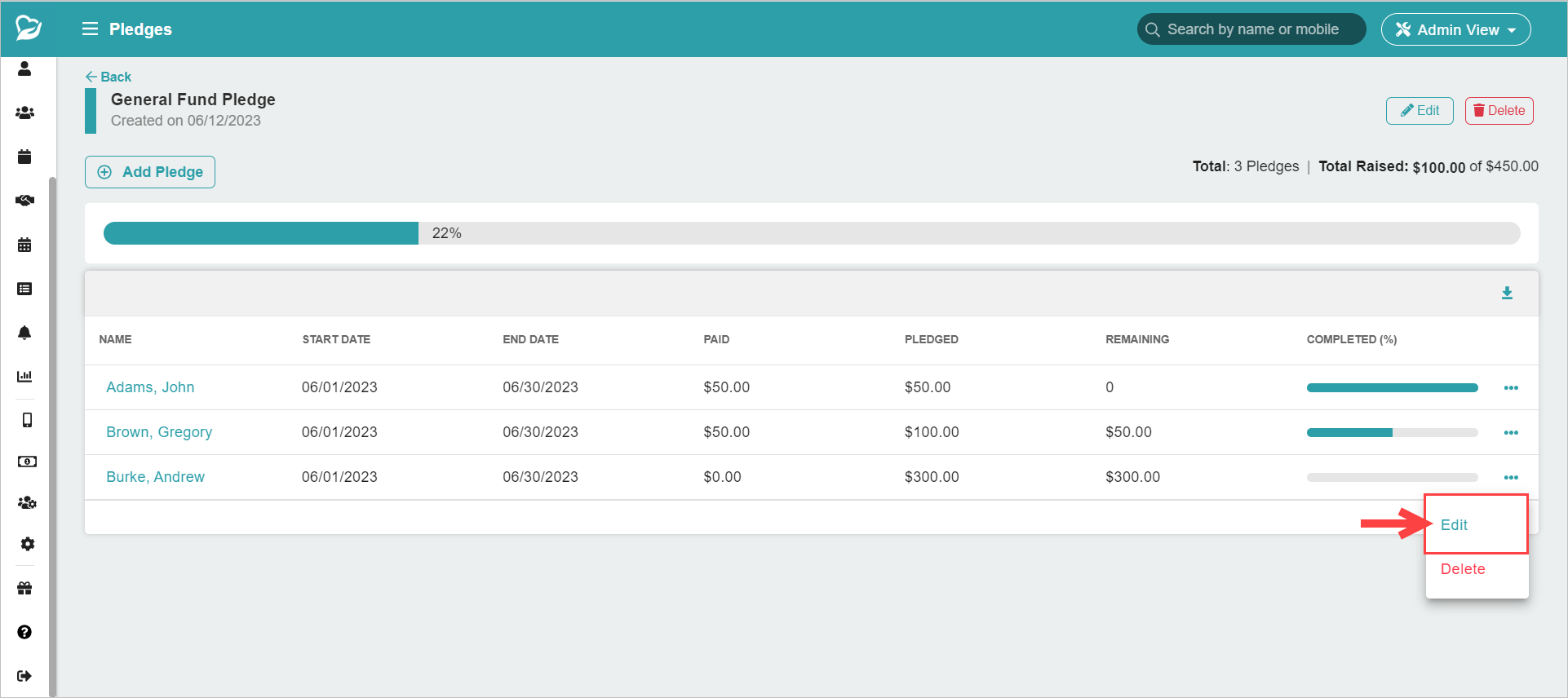Click the PAID column header
This screenshot has height=698, width=1568.
pos(716,339)
